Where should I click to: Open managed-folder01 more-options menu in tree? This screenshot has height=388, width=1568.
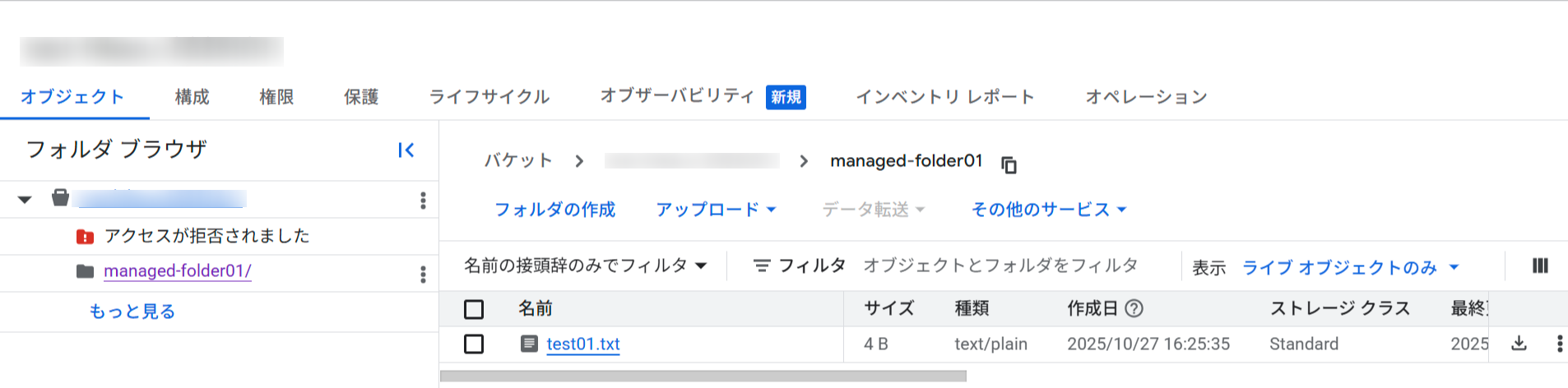(423, 274)
